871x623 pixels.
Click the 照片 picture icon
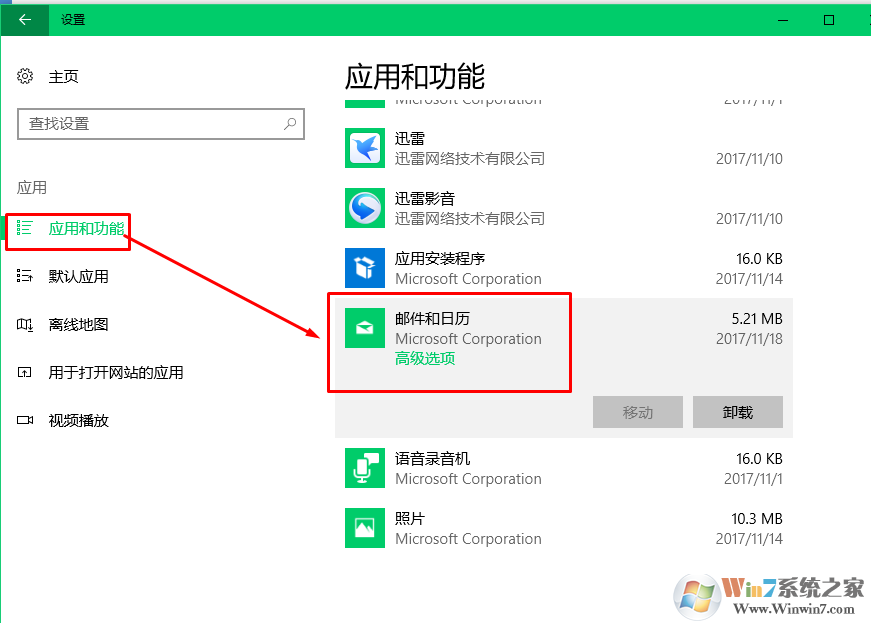click(x=365, y=528)
